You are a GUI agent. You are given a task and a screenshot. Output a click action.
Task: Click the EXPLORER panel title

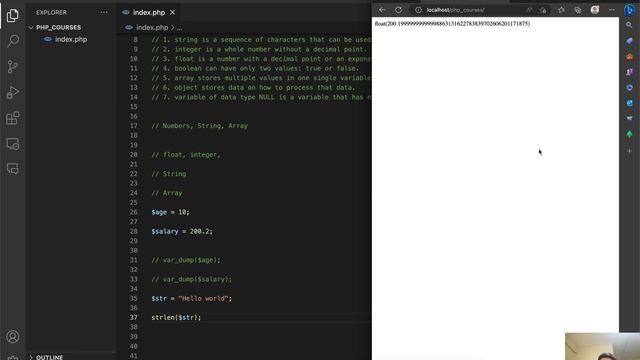[x=51, y=12]
